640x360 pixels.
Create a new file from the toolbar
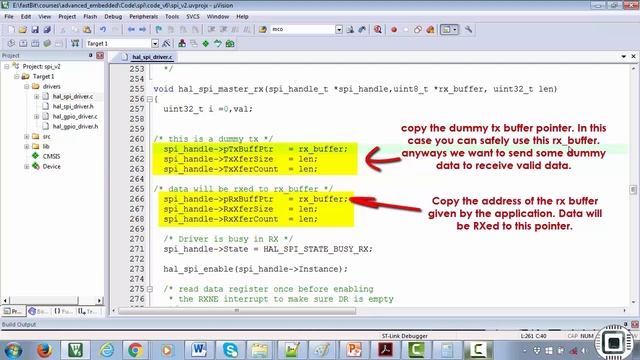coord(11,29)
